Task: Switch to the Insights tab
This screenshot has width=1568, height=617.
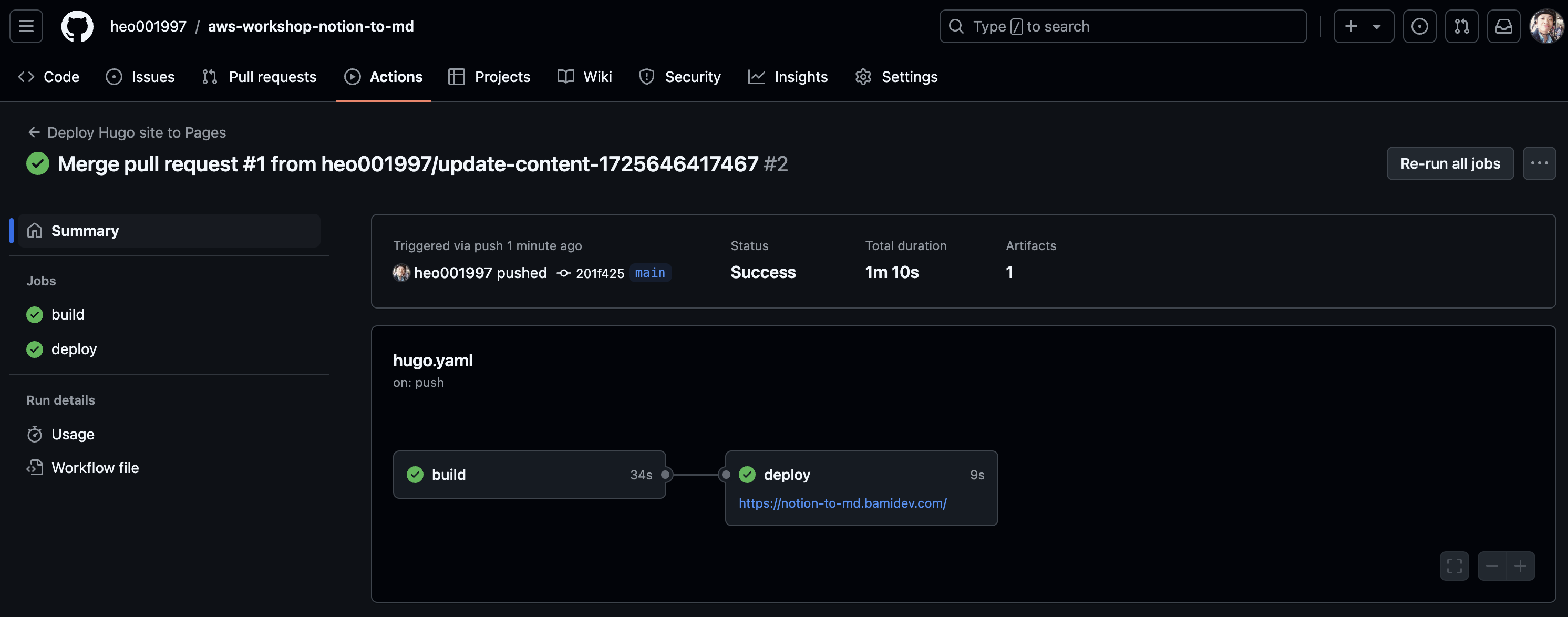Action: point(788,77)
